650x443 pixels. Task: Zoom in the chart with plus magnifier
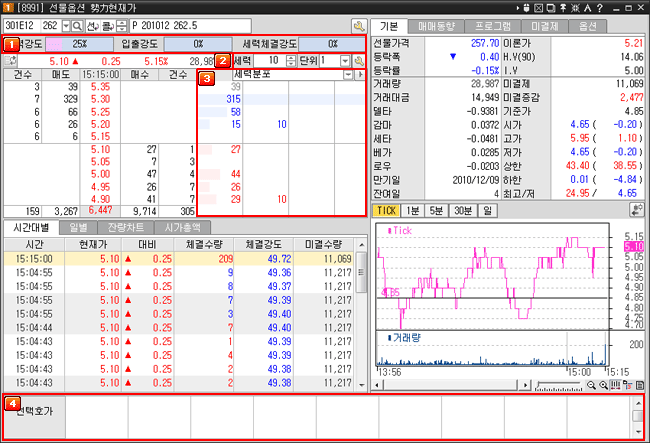click(604, 385)
